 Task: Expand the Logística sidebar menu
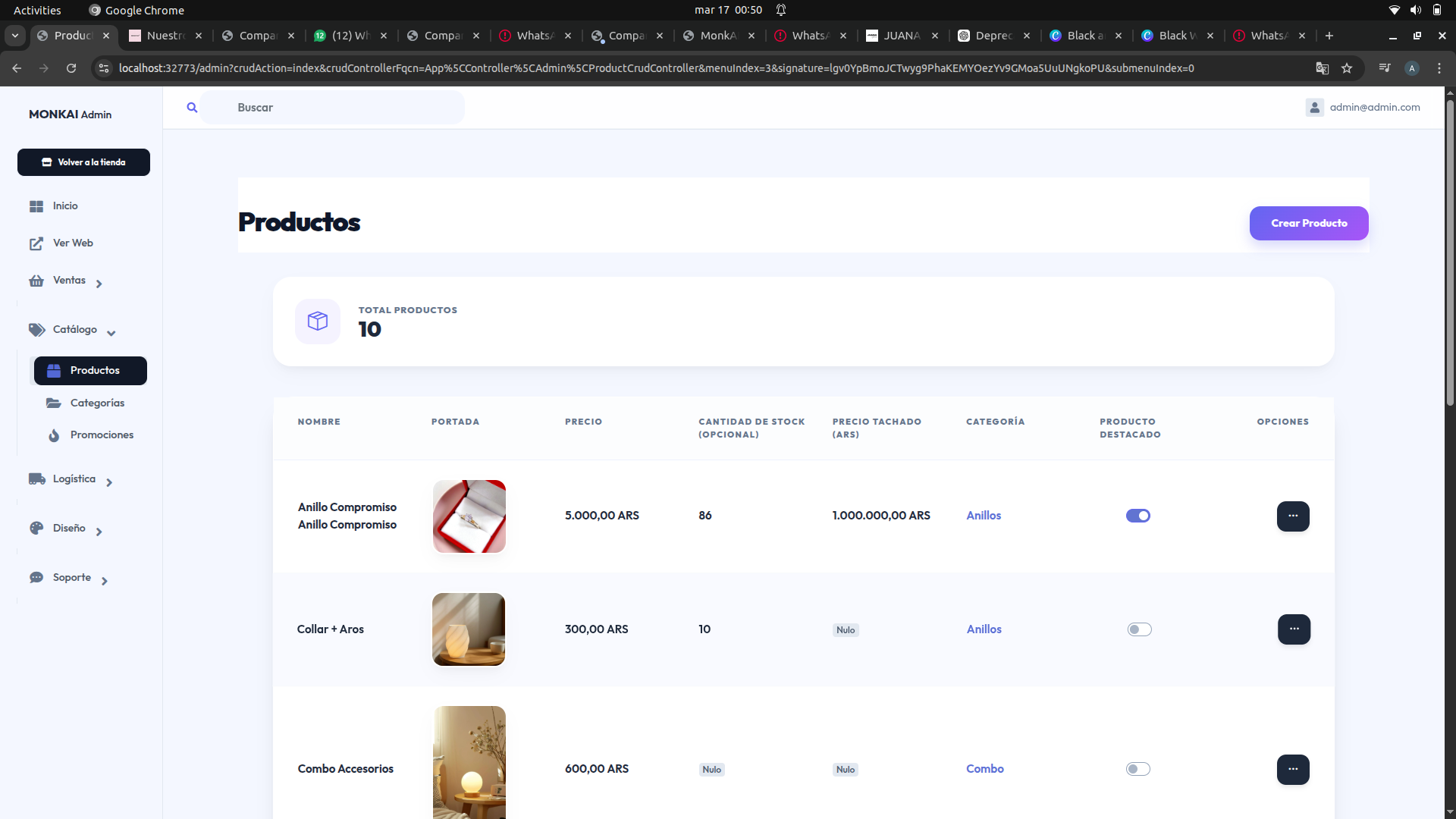click(74, 479)
